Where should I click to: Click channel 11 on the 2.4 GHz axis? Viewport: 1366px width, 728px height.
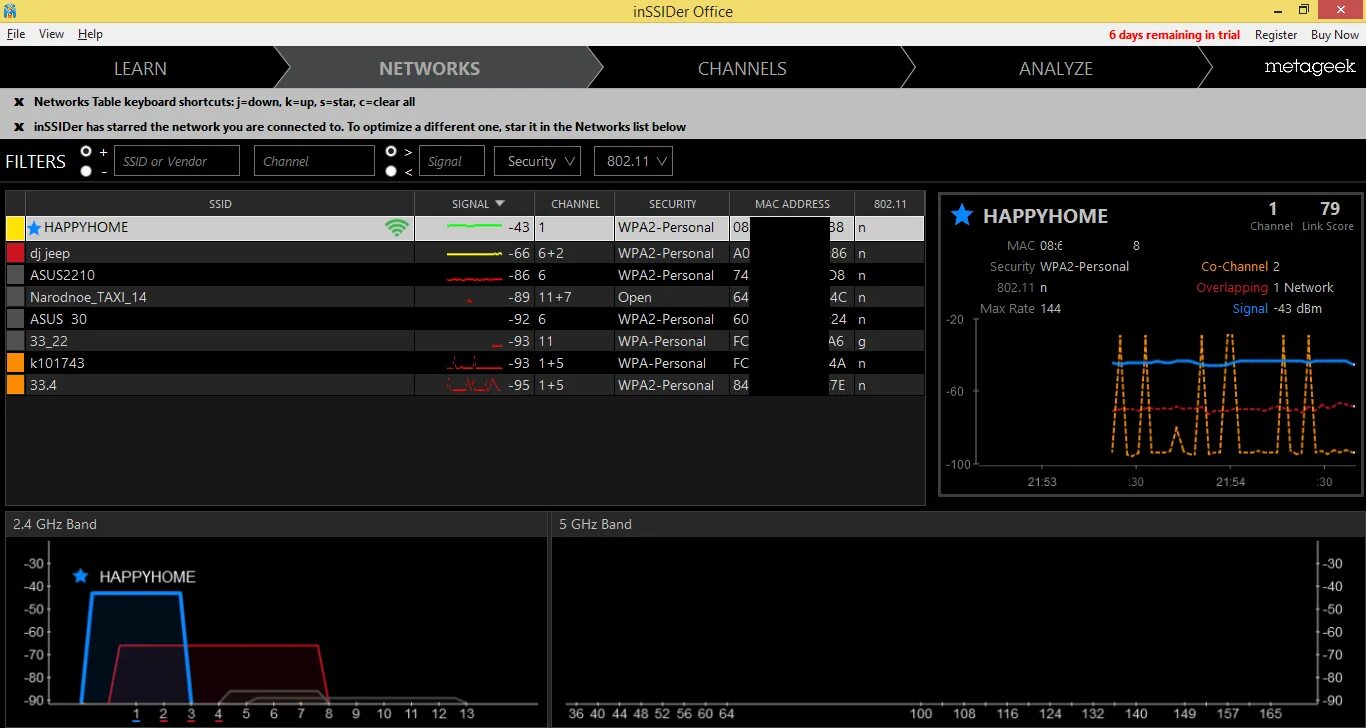pyautogui.click(x=411, y=714)
